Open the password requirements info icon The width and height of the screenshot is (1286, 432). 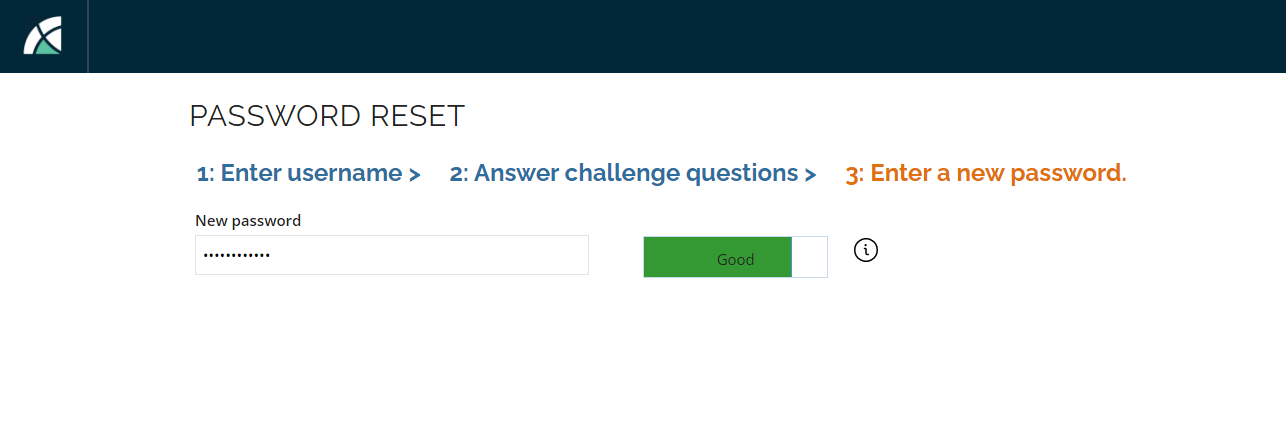coord(866,250)
